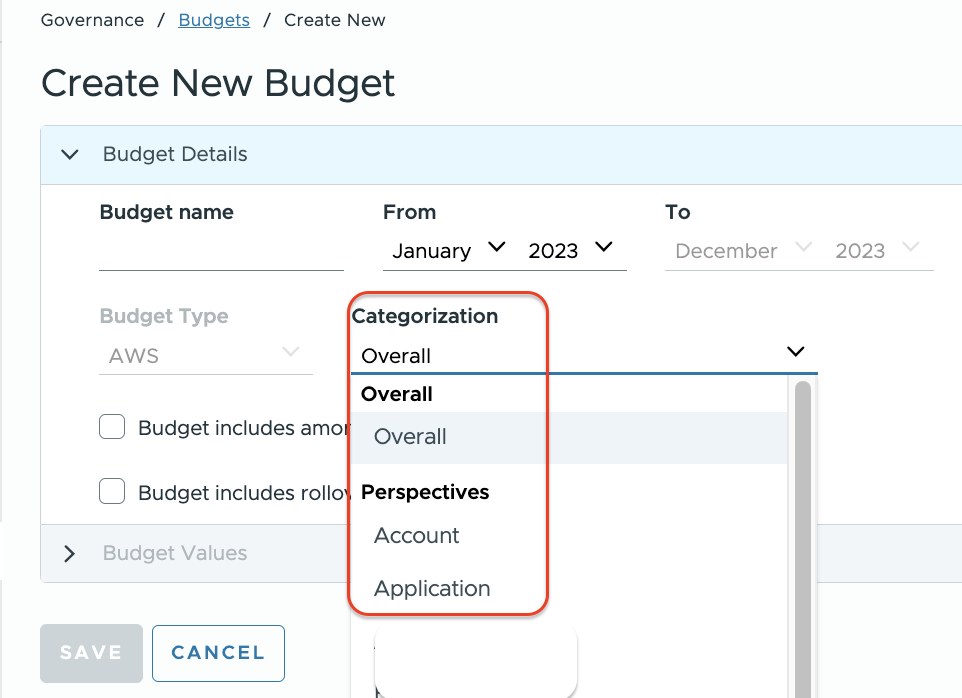Enable the Budget includes rollover checkbox
Viewport: 962px width, 698px height.
coord(112,492)
